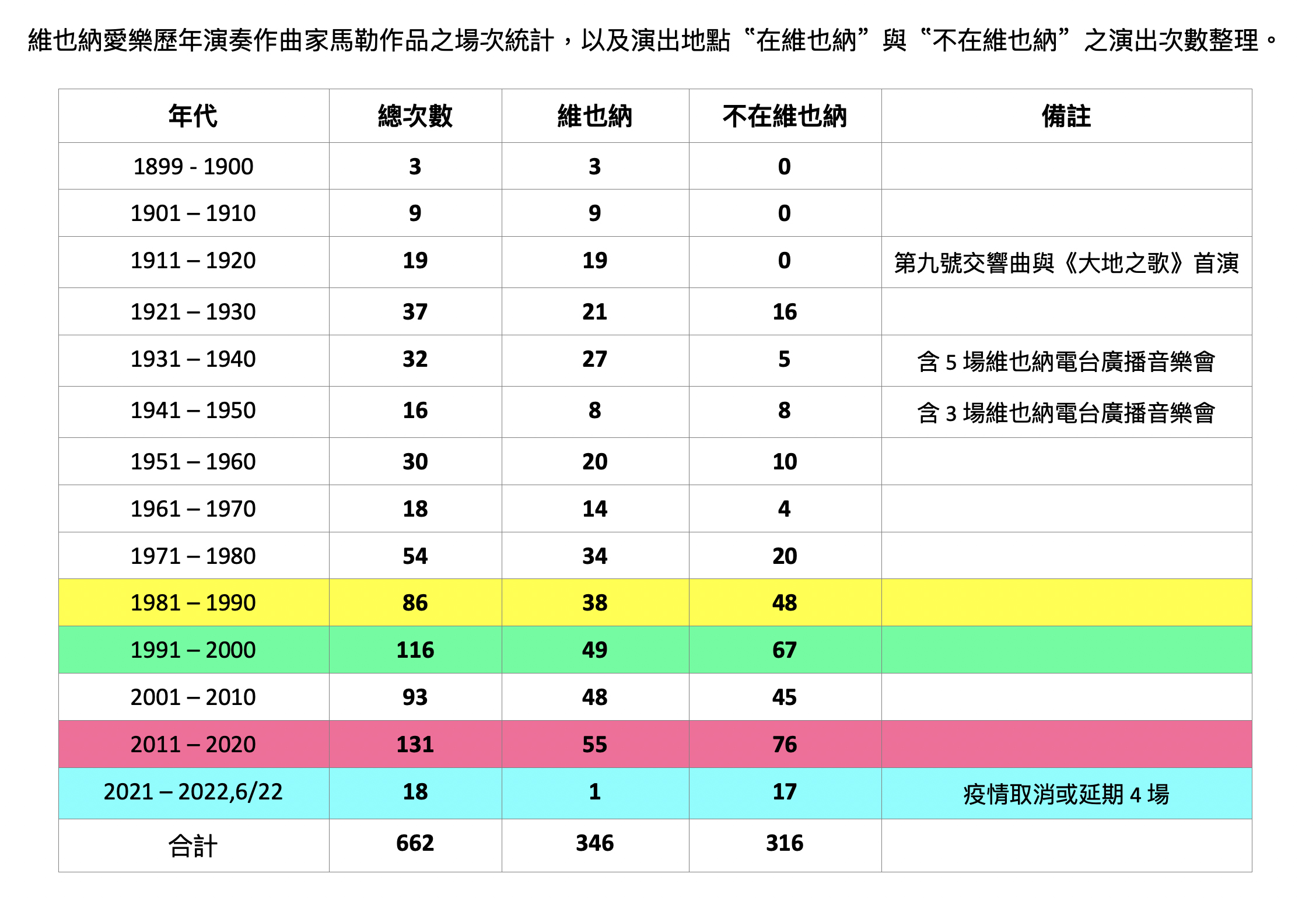Viewport: 1316px width, 898px height.
Task: Click non-Vienna count 5 in 1931–1940 row
Action: (785, 359)
